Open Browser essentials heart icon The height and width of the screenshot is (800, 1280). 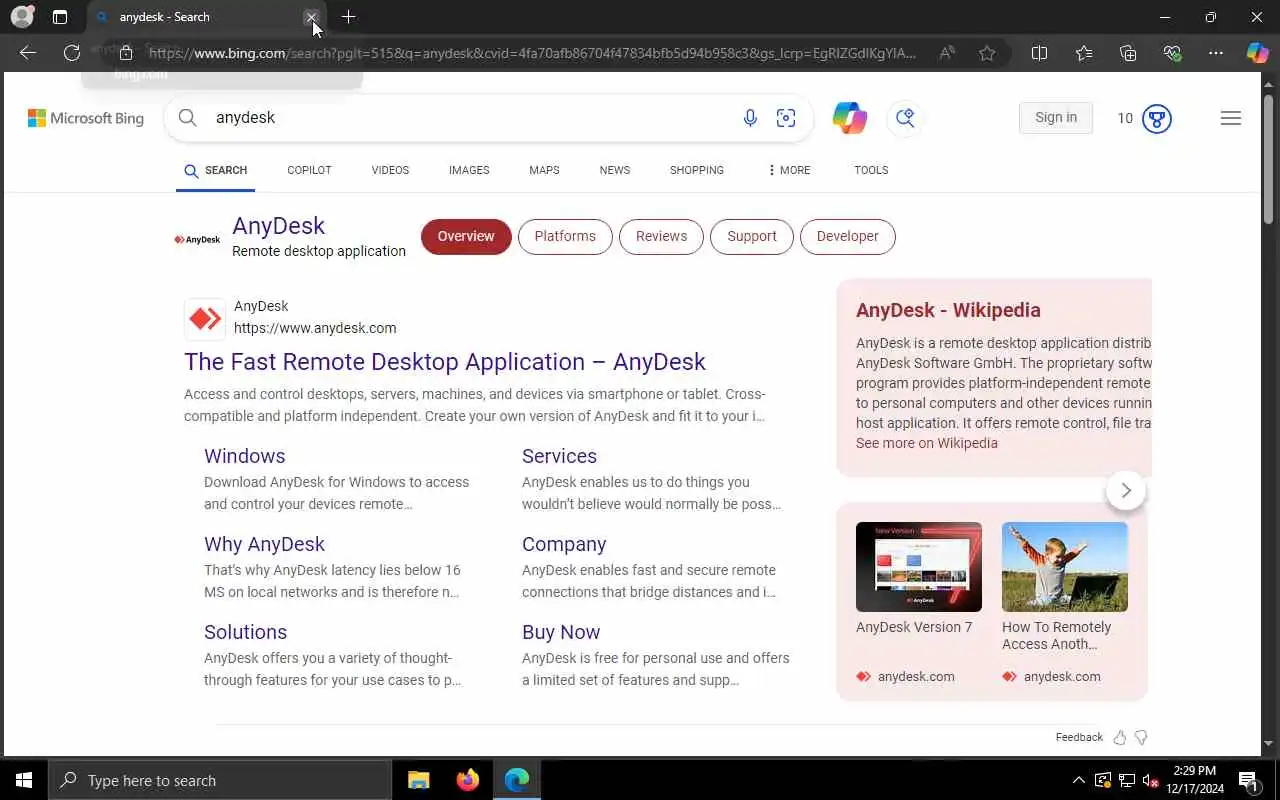(x=1172, y=53)
